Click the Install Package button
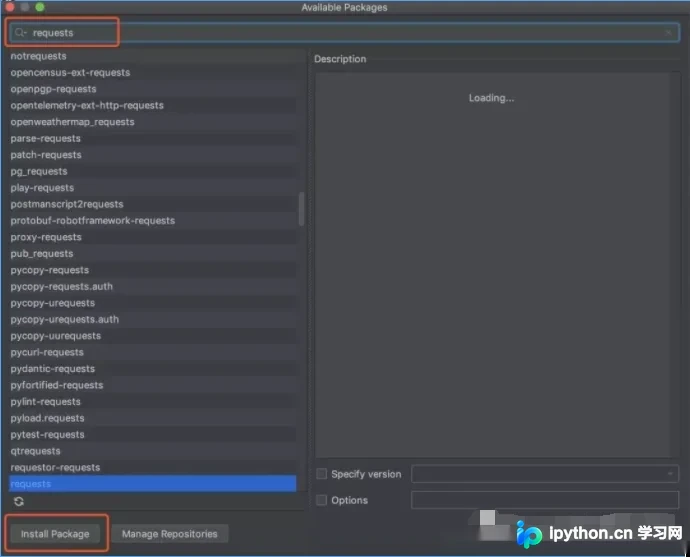Screen dimensions: 690x557 [55, 534]
